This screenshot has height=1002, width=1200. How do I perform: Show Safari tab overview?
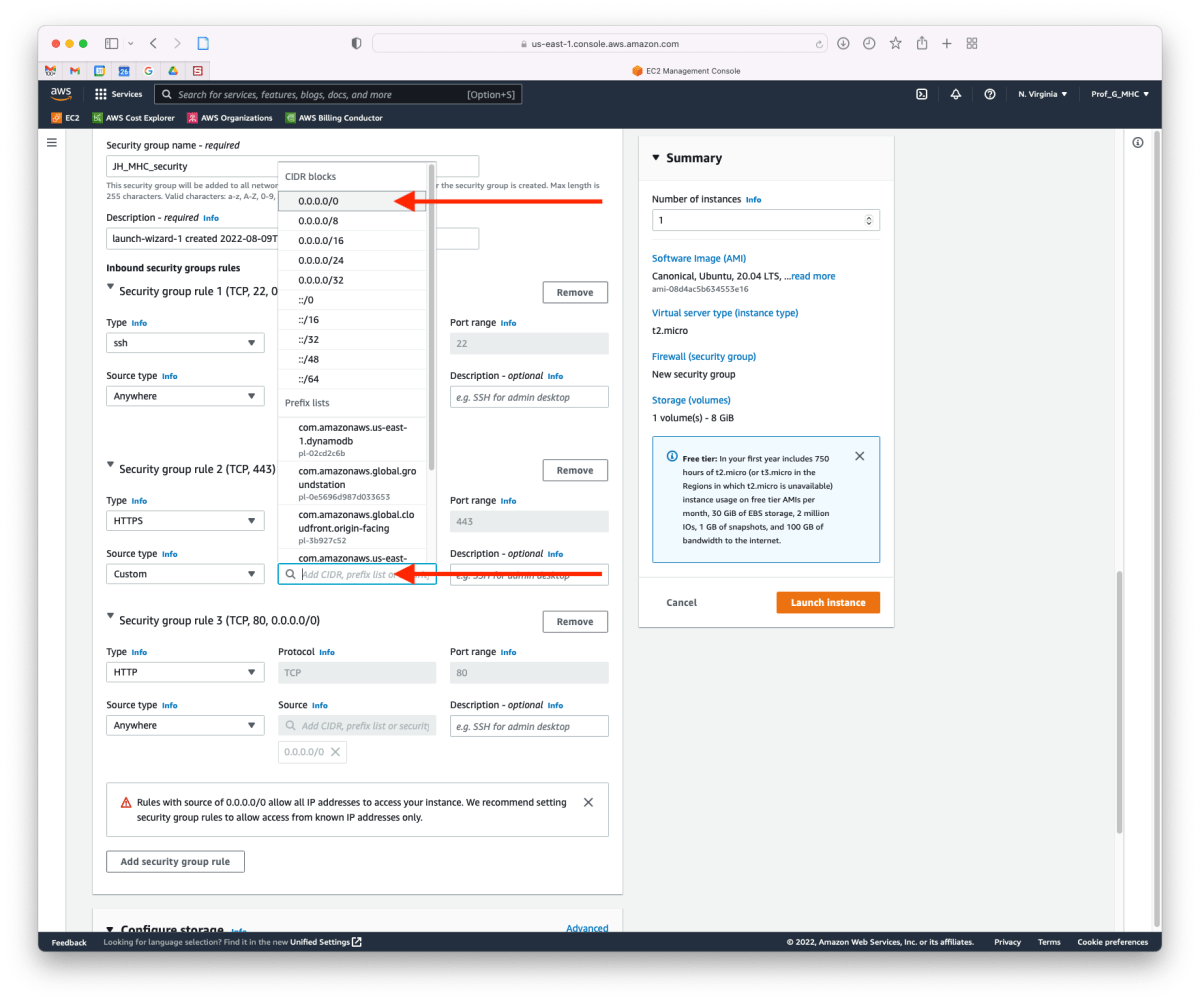point(972,44)
